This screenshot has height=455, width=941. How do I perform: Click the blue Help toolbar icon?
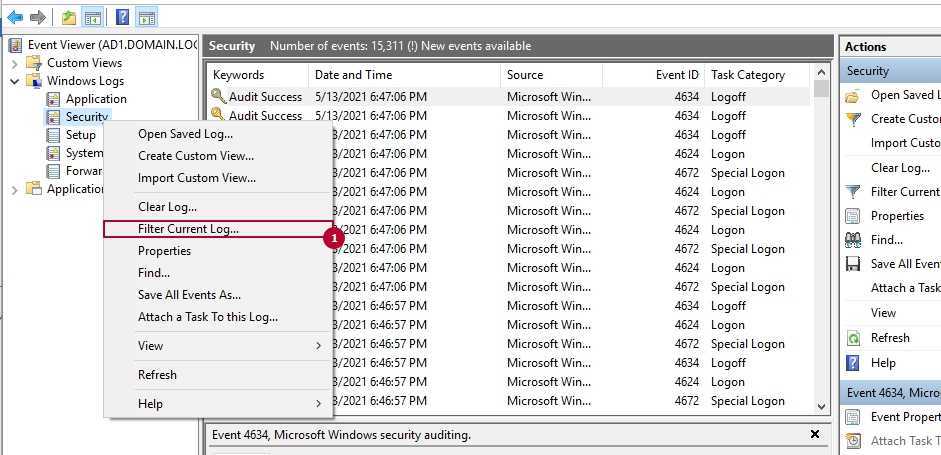click(x=122, y=17)
